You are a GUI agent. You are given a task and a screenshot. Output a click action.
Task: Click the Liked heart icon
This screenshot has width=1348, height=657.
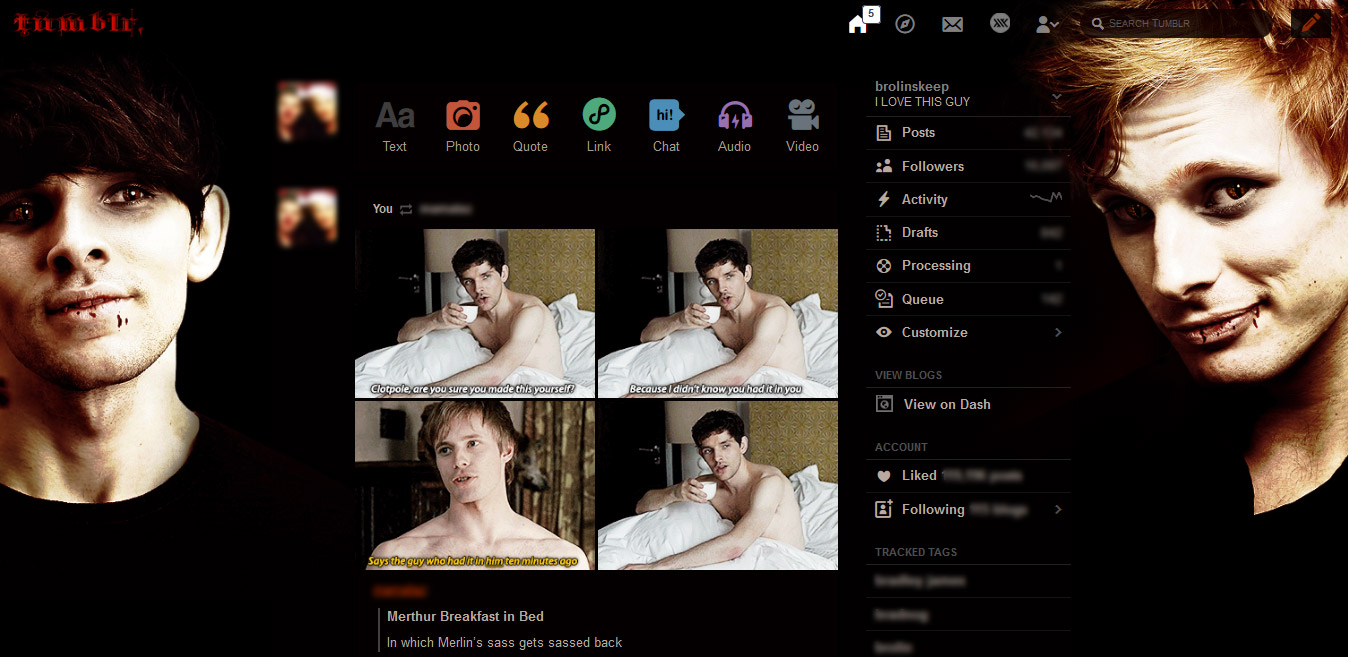pyautogui.click(x=883, y=476)
